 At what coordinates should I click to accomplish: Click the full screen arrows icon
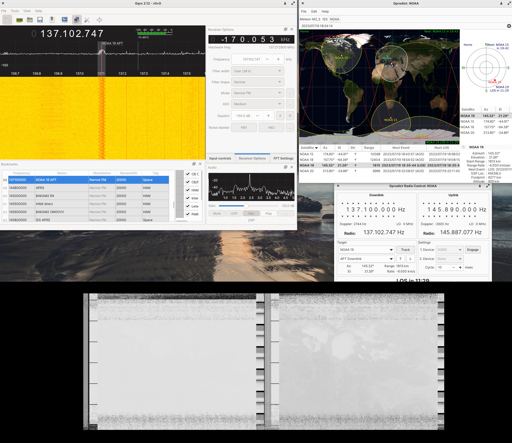pos(99,20)
